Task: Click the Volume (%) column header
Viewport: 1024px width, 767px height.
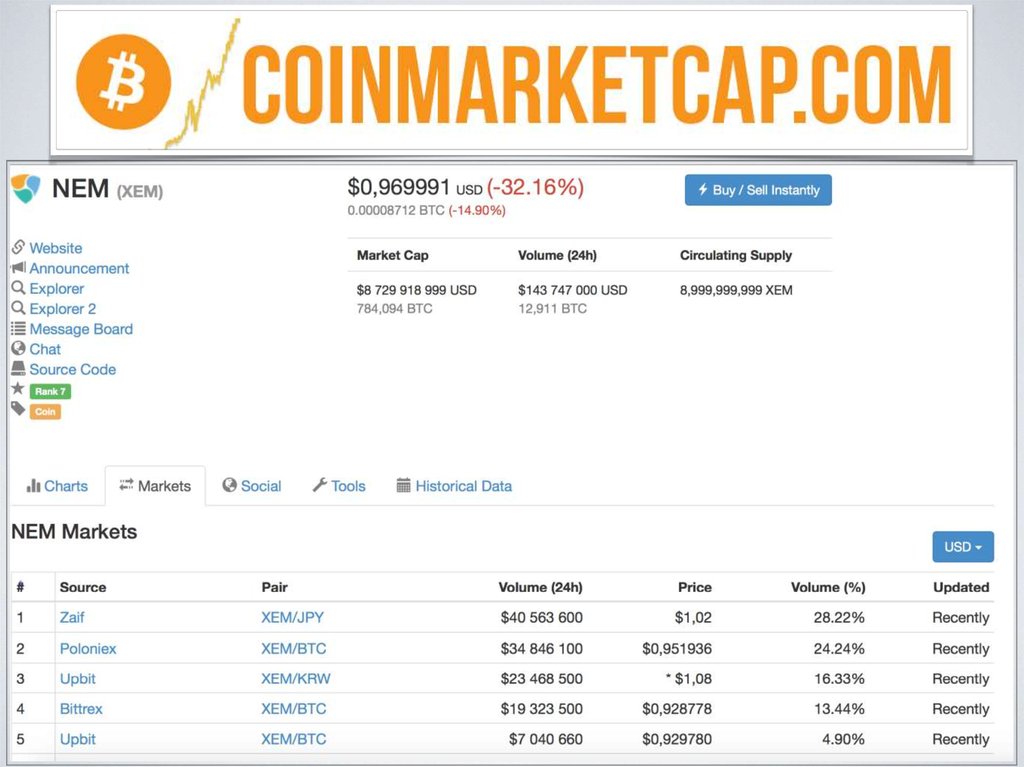Action: point(828,587)
